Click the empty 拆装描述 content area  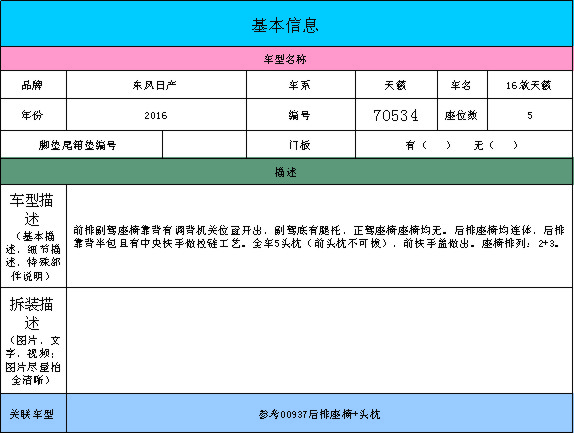320,340
